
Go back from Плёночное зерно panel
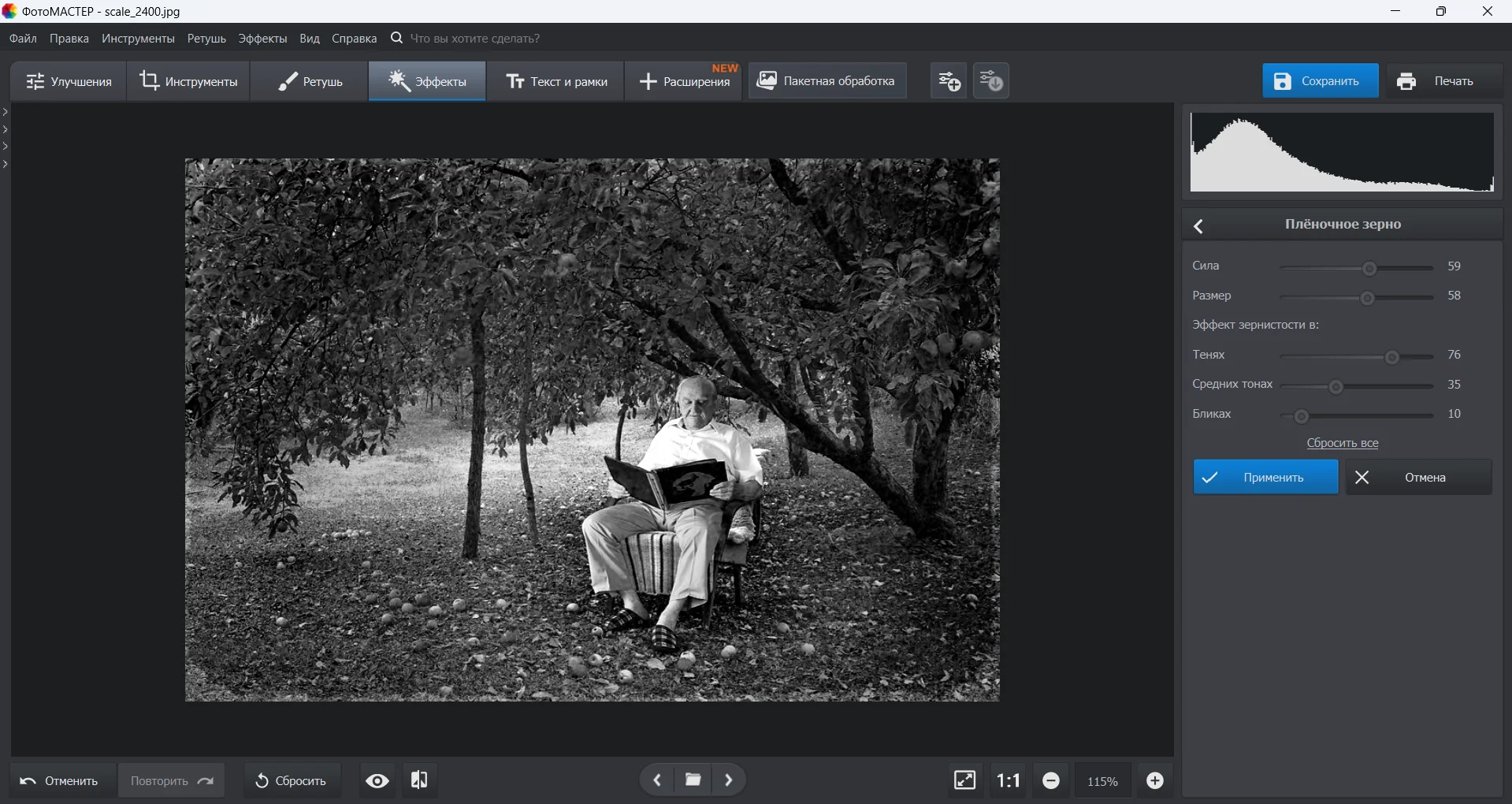click(x=1199, y=226)
